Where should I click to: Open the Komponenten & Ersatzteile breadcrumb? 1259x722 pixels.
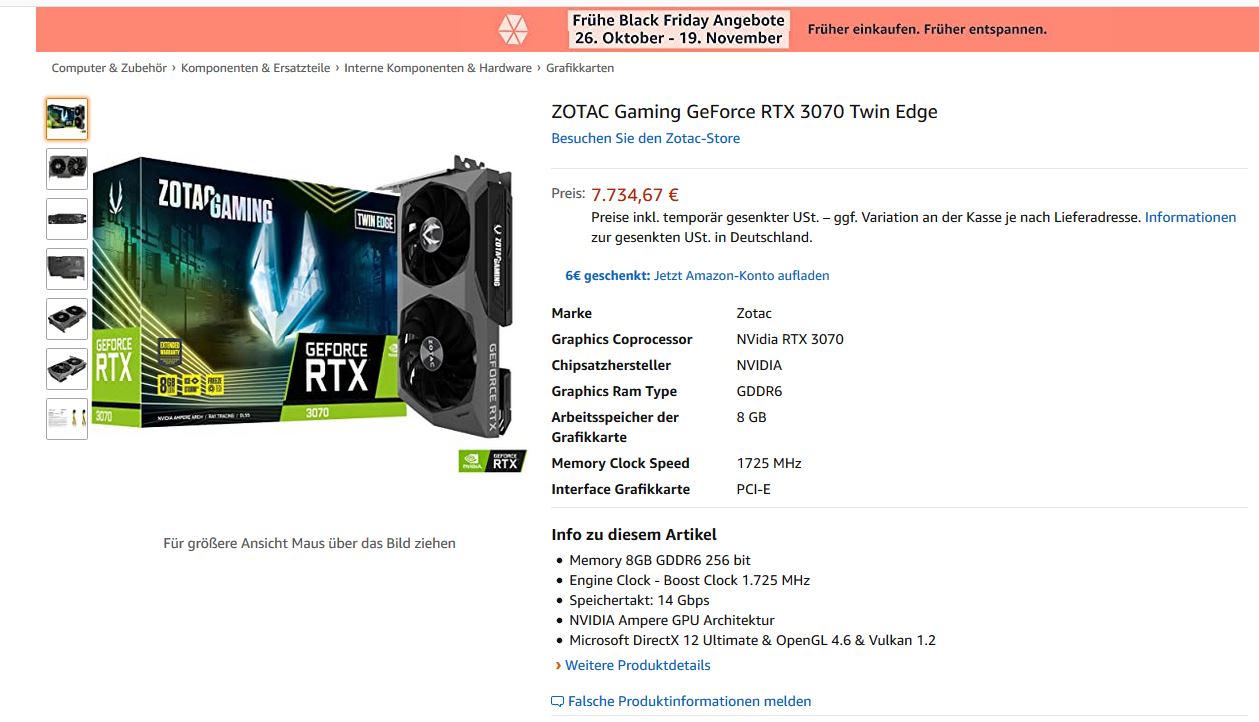[x=255, y=68]
